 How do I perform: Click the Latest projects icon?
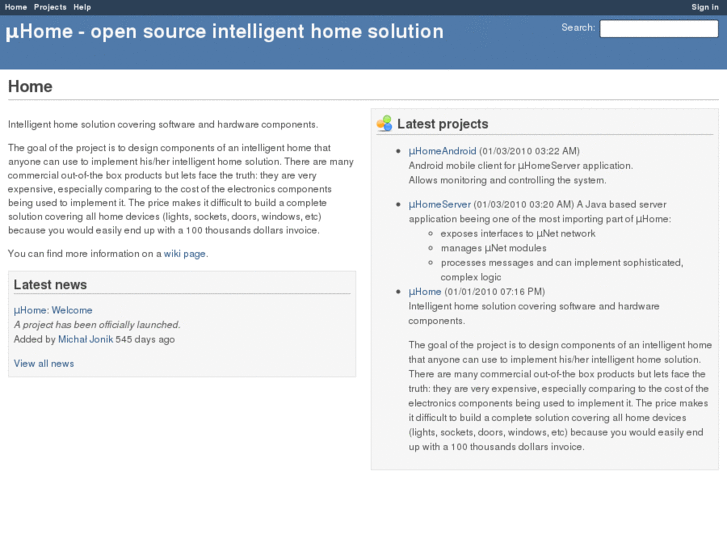click(x=384, y=124)
